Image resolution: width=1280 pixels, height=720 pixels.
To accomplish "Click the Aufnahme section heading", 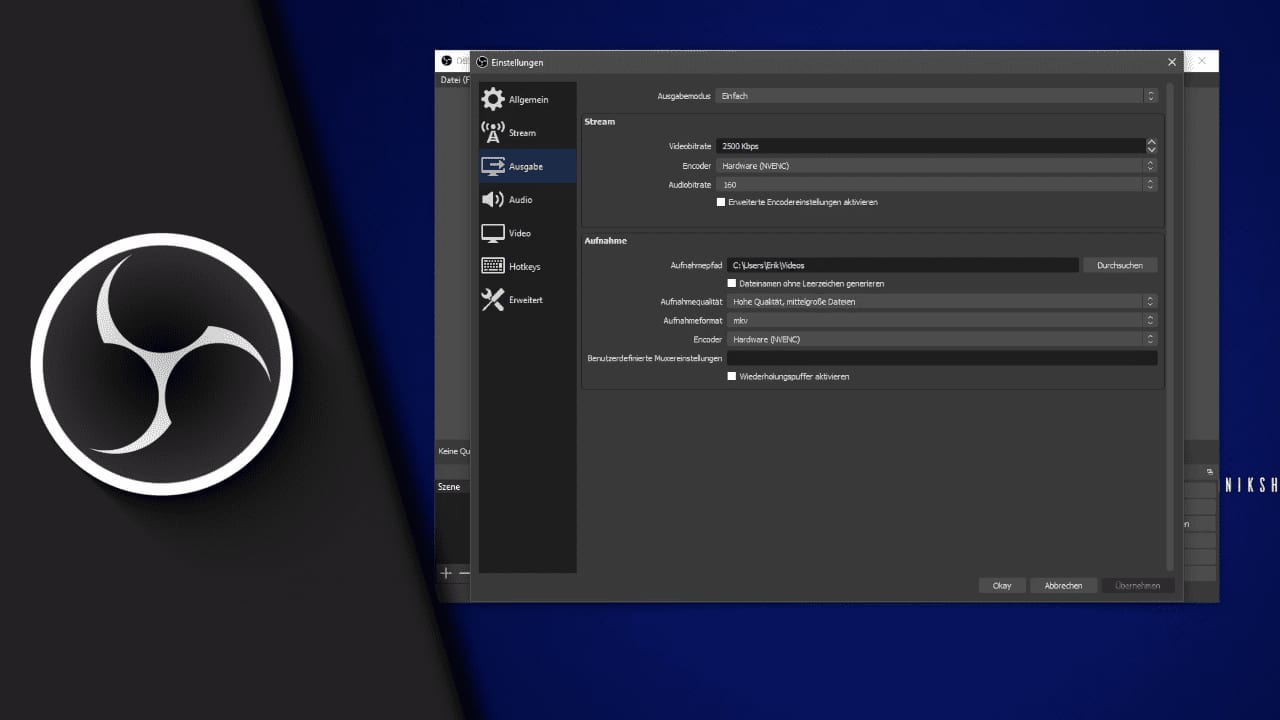I will (x=605, y=241).
